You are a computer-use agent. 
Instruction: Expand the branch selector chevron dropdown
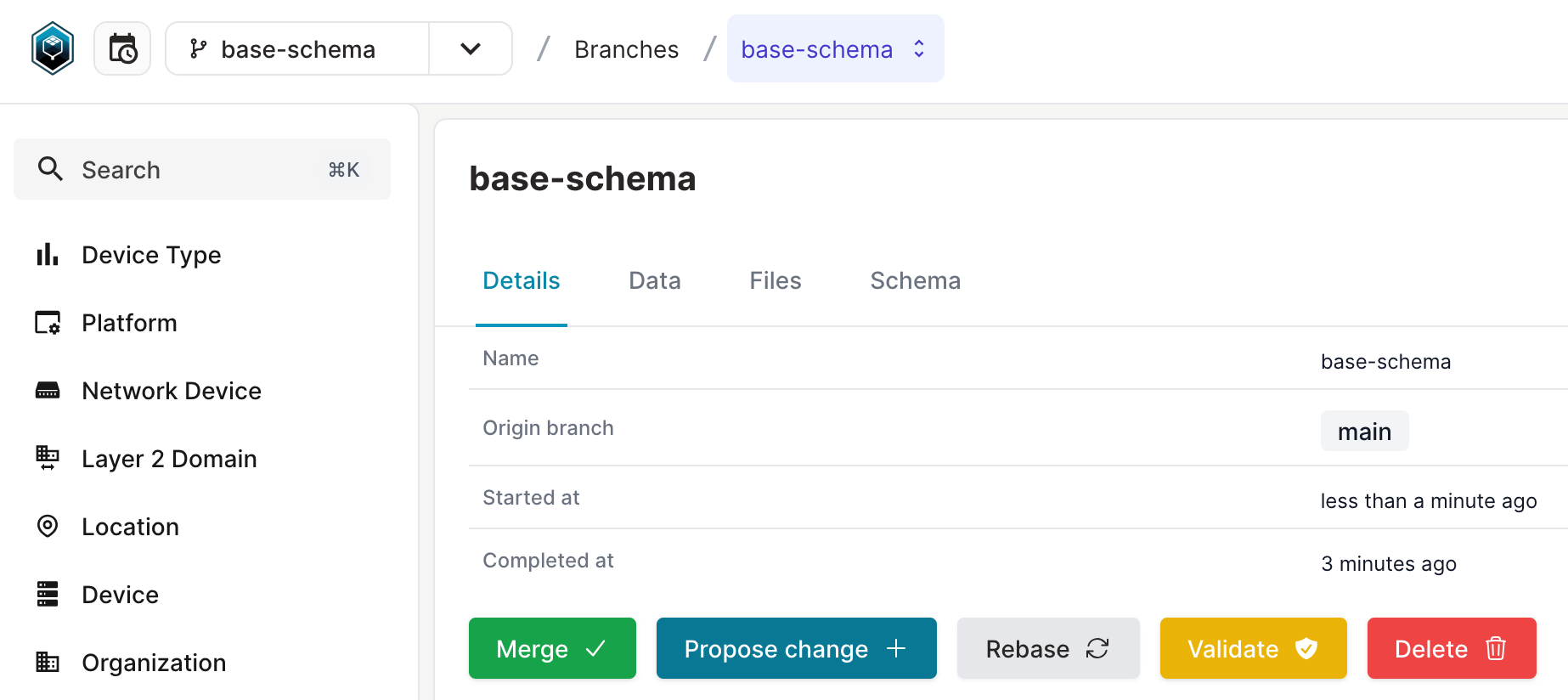[x=471, y=48]
